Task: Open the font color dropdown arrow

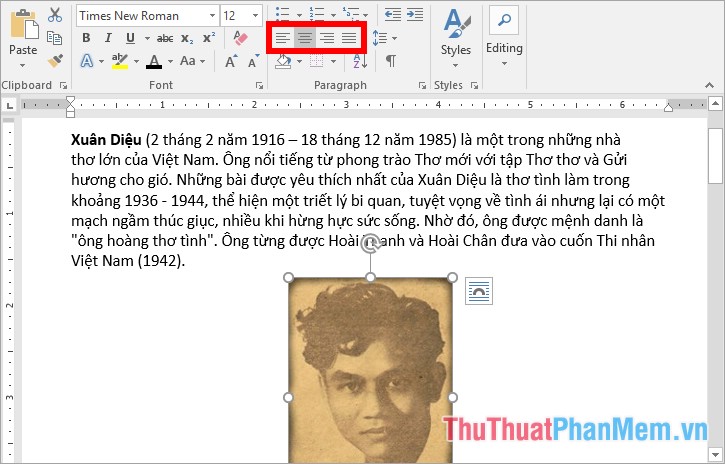Action: coord(170,61)
